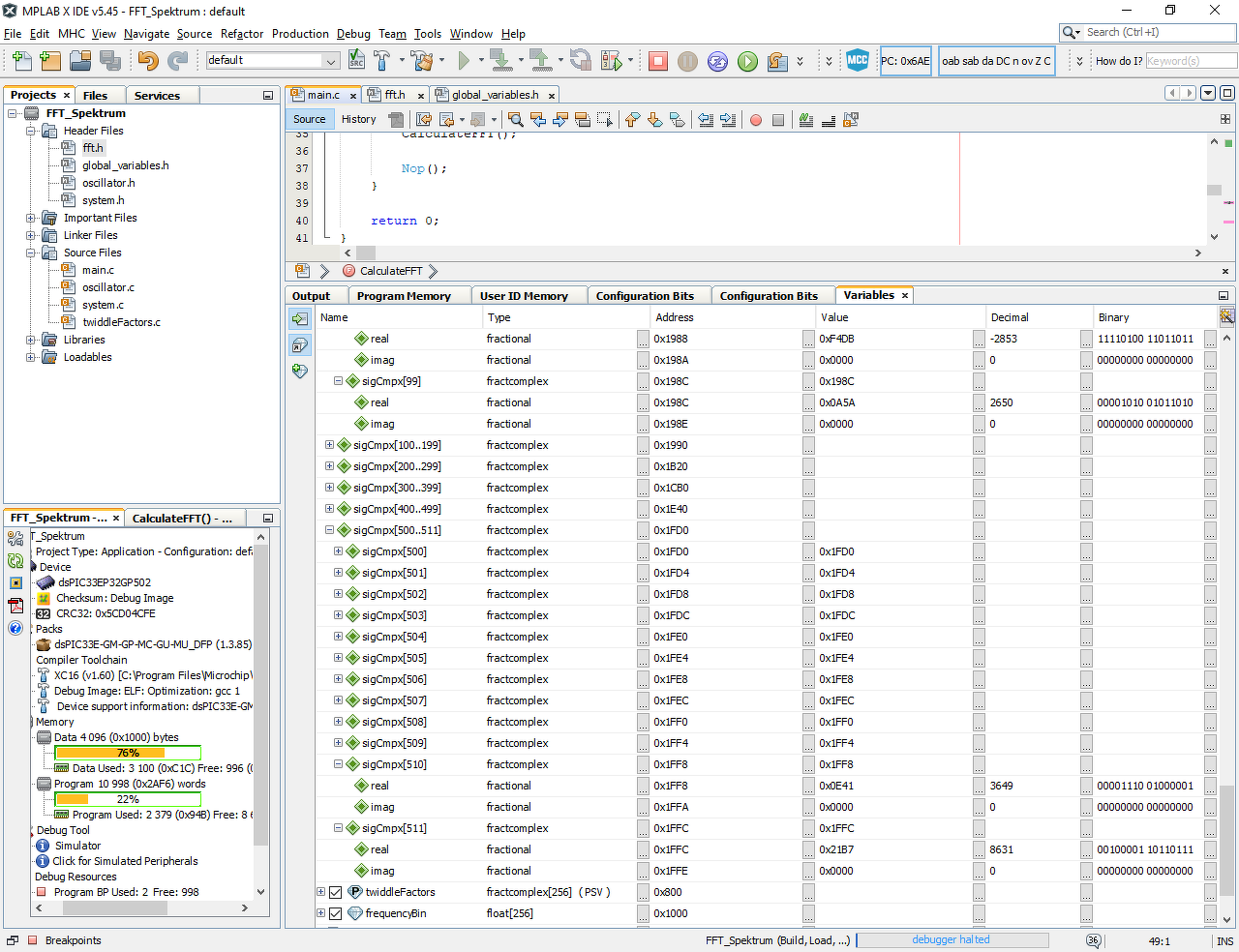Click the Debug Main Project icon
The width and height of the screenshot is (1239, 952).
611,61
